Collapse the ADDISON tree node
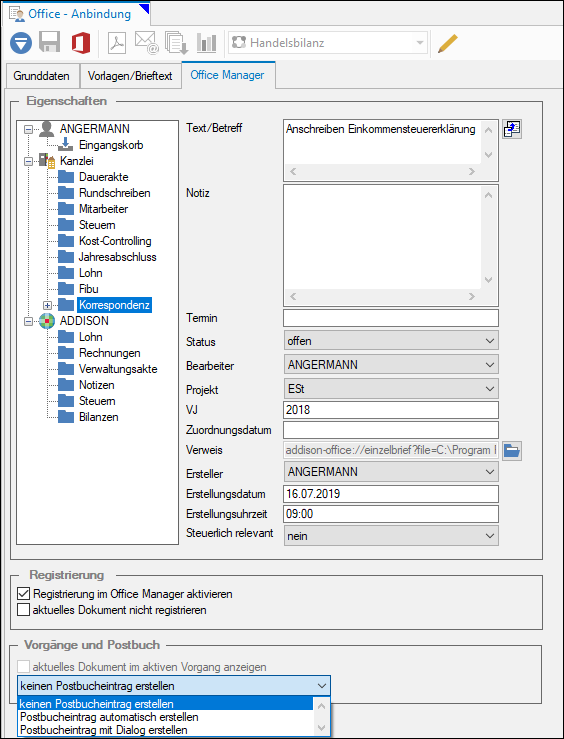This screenshot has height=739, width=564. [29, 321]
